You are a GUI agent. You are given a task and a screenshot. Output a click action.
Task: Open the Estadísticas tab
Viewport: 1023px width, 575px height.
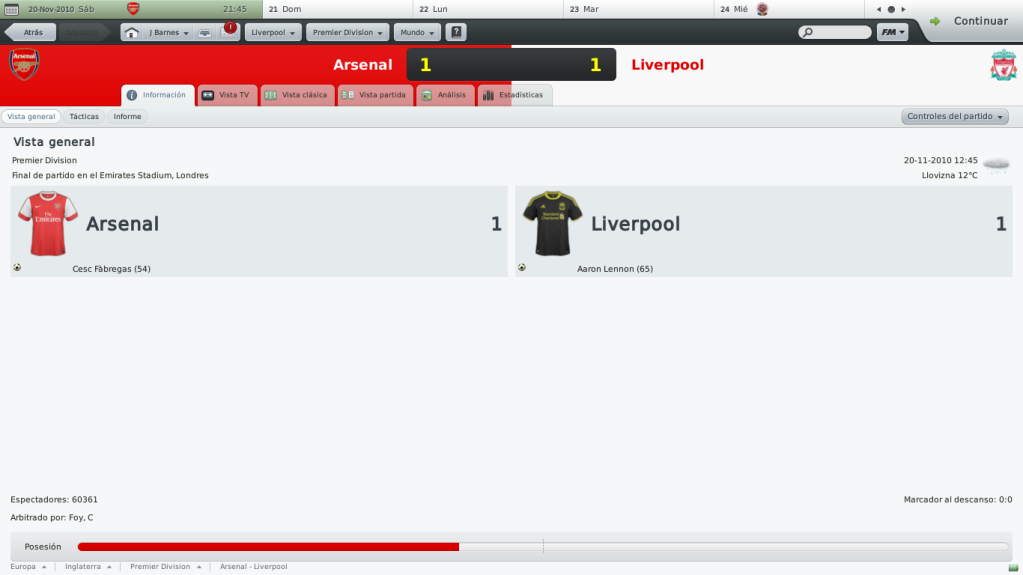coord(515,95)
